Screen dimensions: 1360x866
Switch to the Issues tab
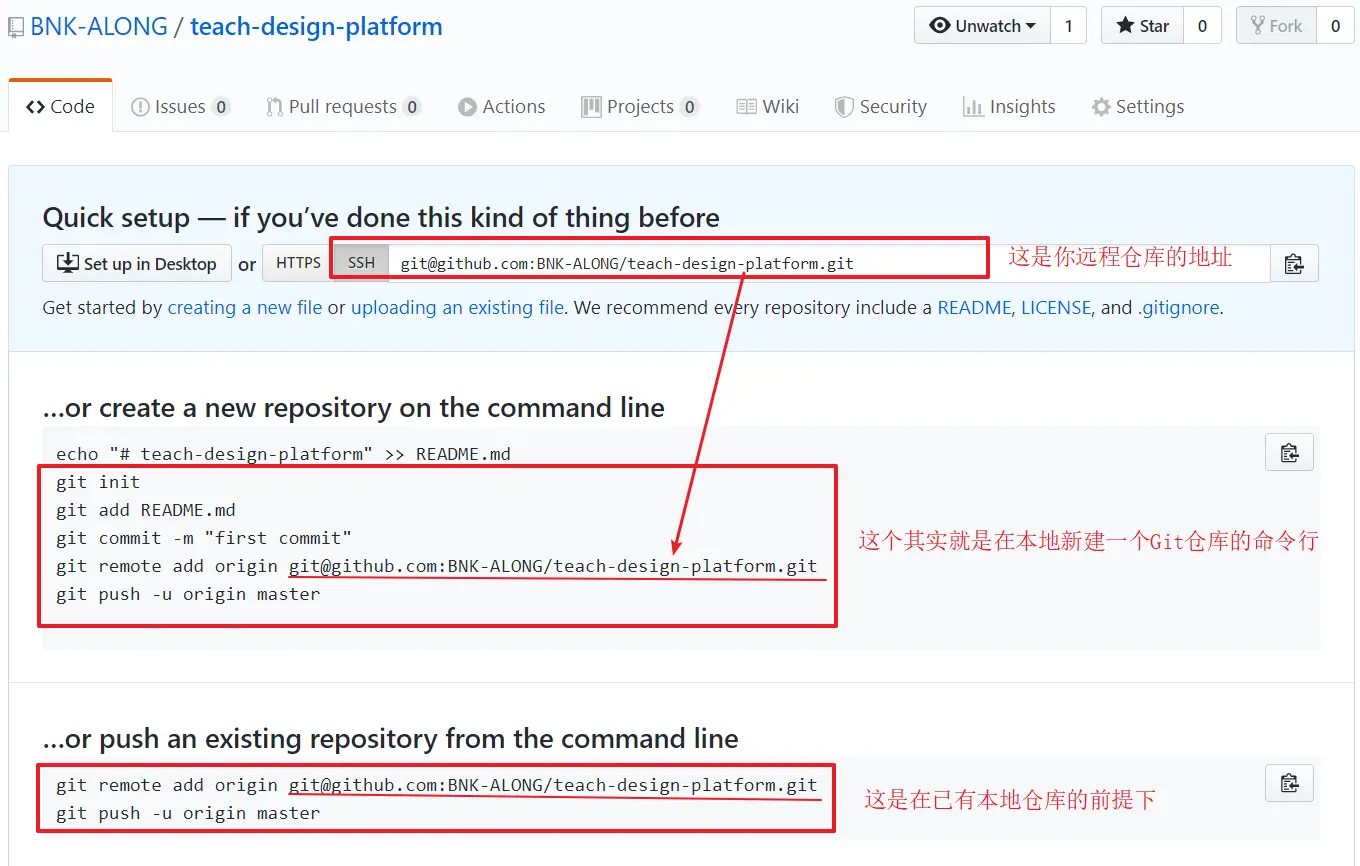(180, 106)
